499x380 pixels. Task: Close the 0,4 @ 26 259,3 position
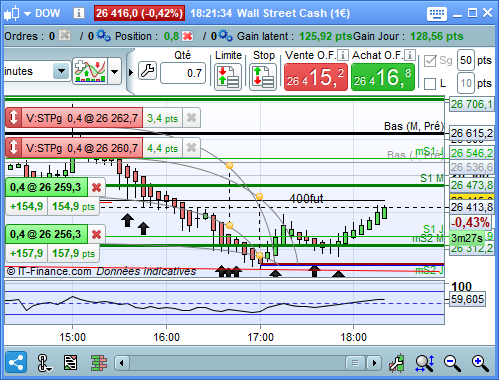[96, 188]
